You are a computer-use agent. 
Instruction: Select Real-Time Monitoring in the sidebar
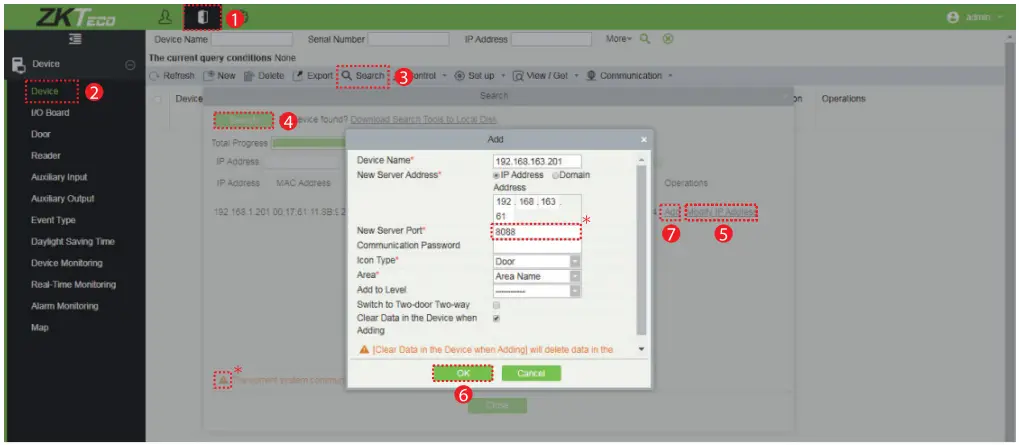pos(73,285)
